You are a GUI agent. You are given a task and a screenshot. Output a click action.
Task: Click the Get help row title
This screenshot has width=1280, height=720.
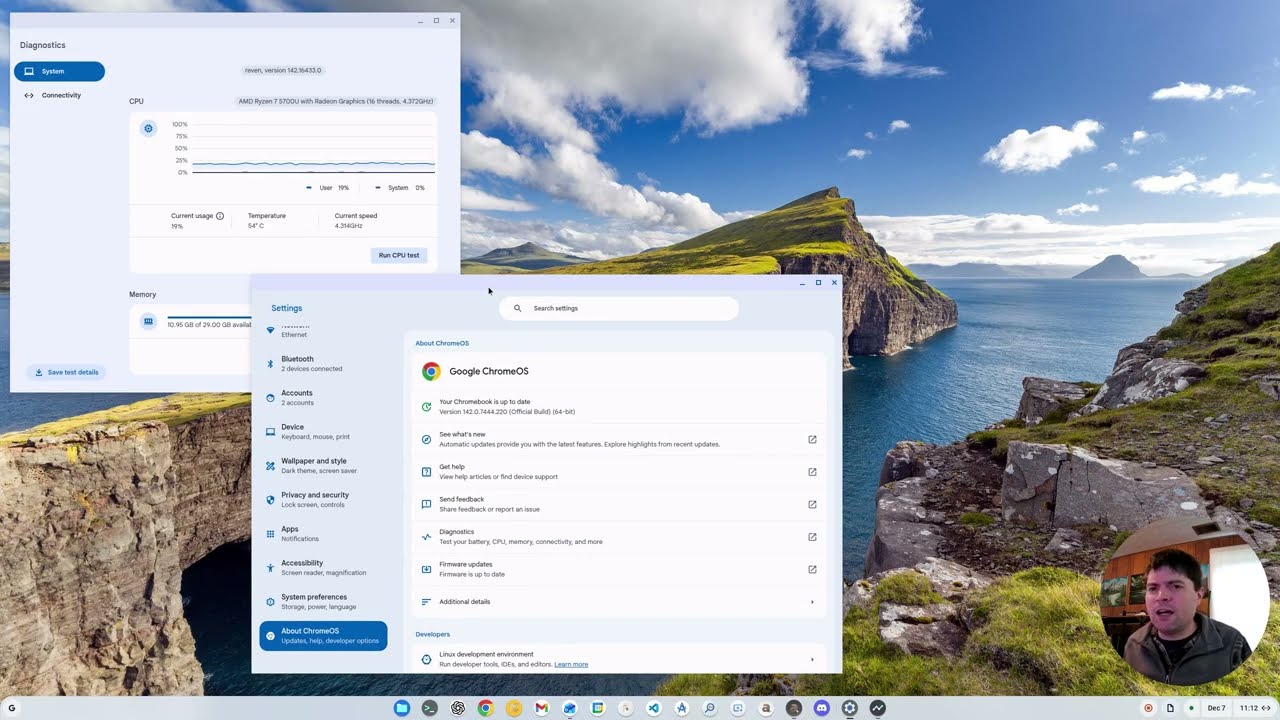[x=452, y=467]
